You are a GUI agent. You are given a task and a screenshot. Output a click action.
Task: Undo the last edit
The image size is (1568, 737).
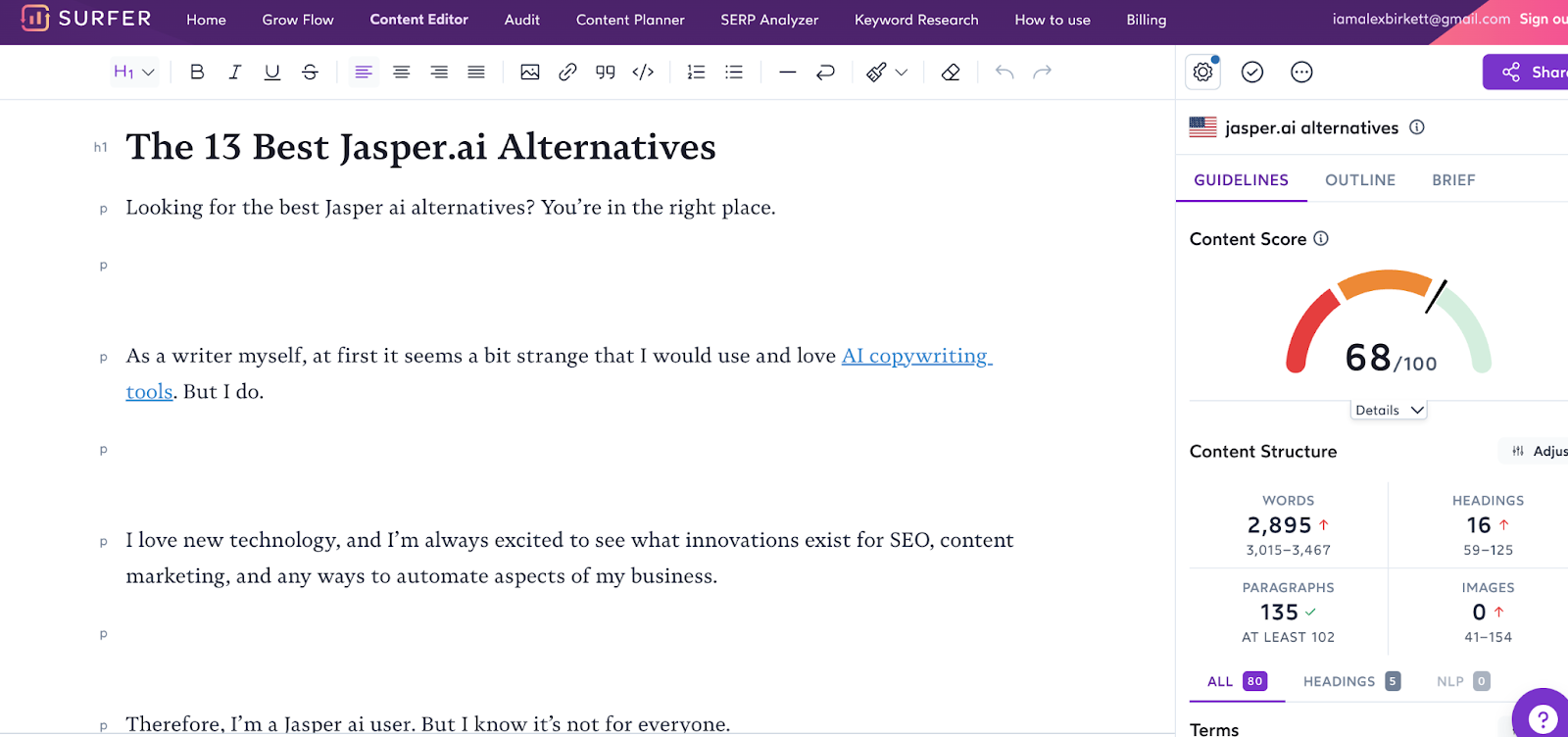pos(1004,72)
